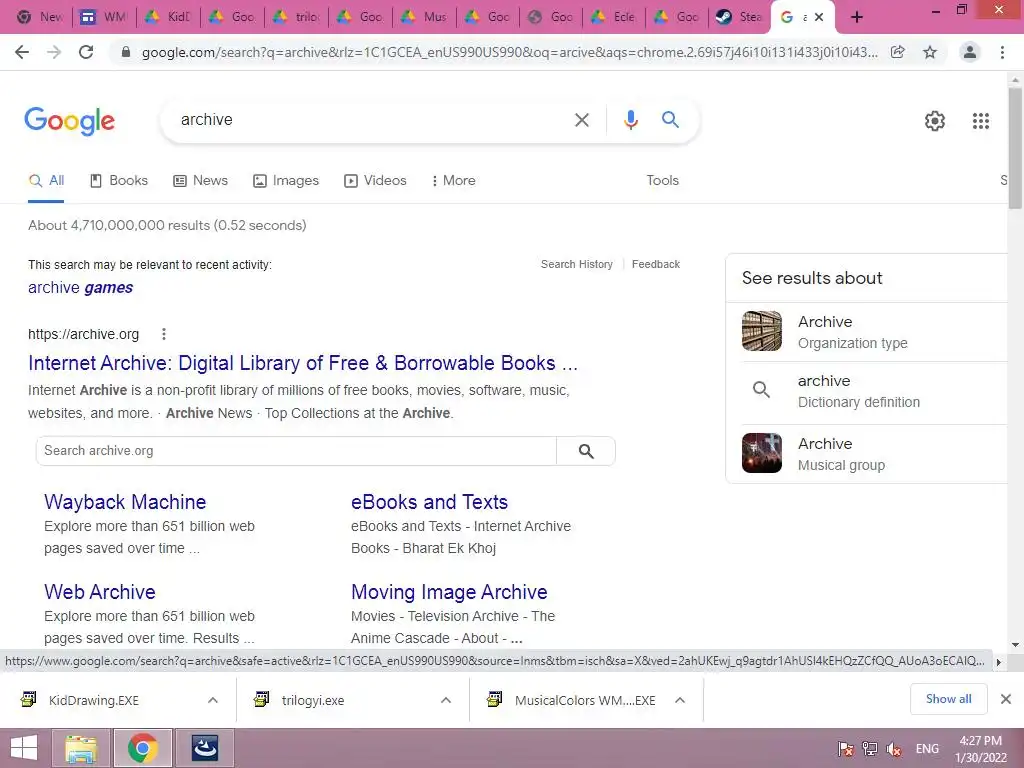Open Google settings gear

coord(935,121)
